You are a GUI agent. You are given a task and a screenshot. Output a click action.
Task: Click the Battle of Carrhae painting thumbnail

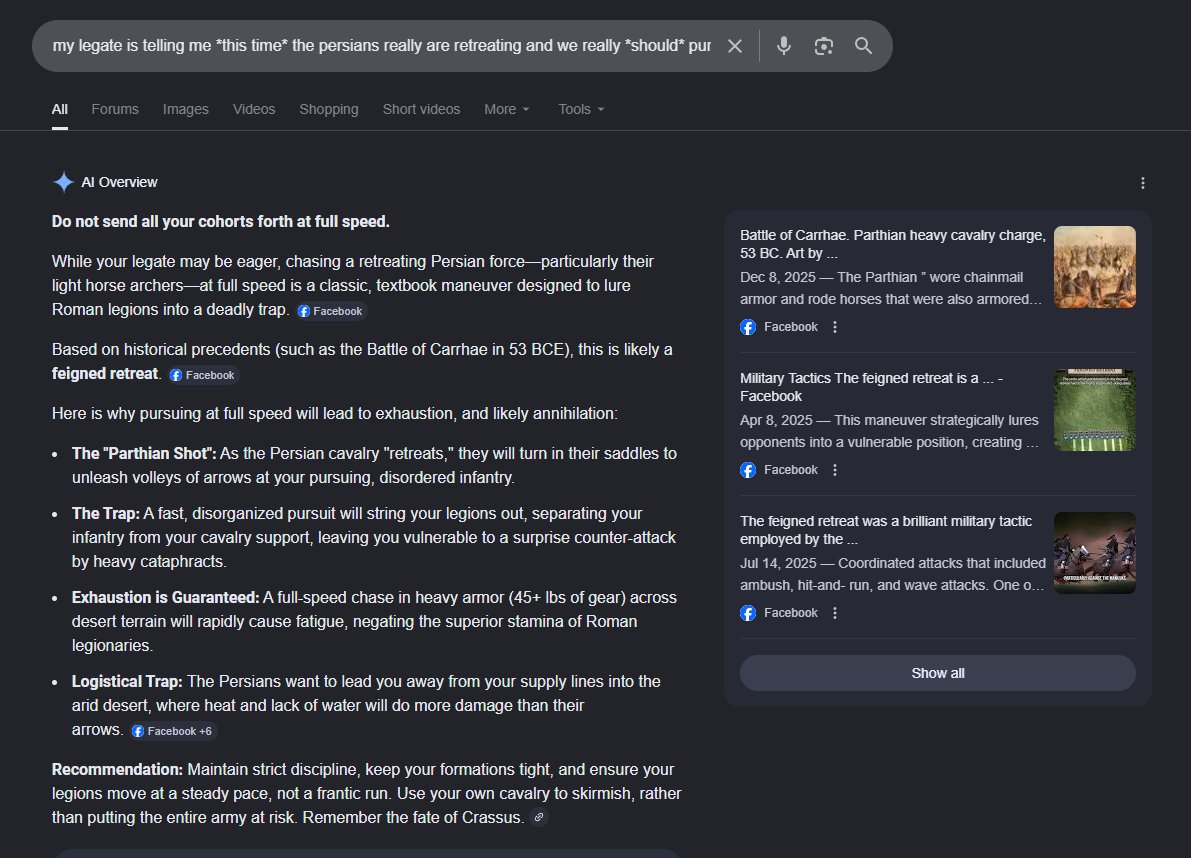click(x=1095, y=267)
